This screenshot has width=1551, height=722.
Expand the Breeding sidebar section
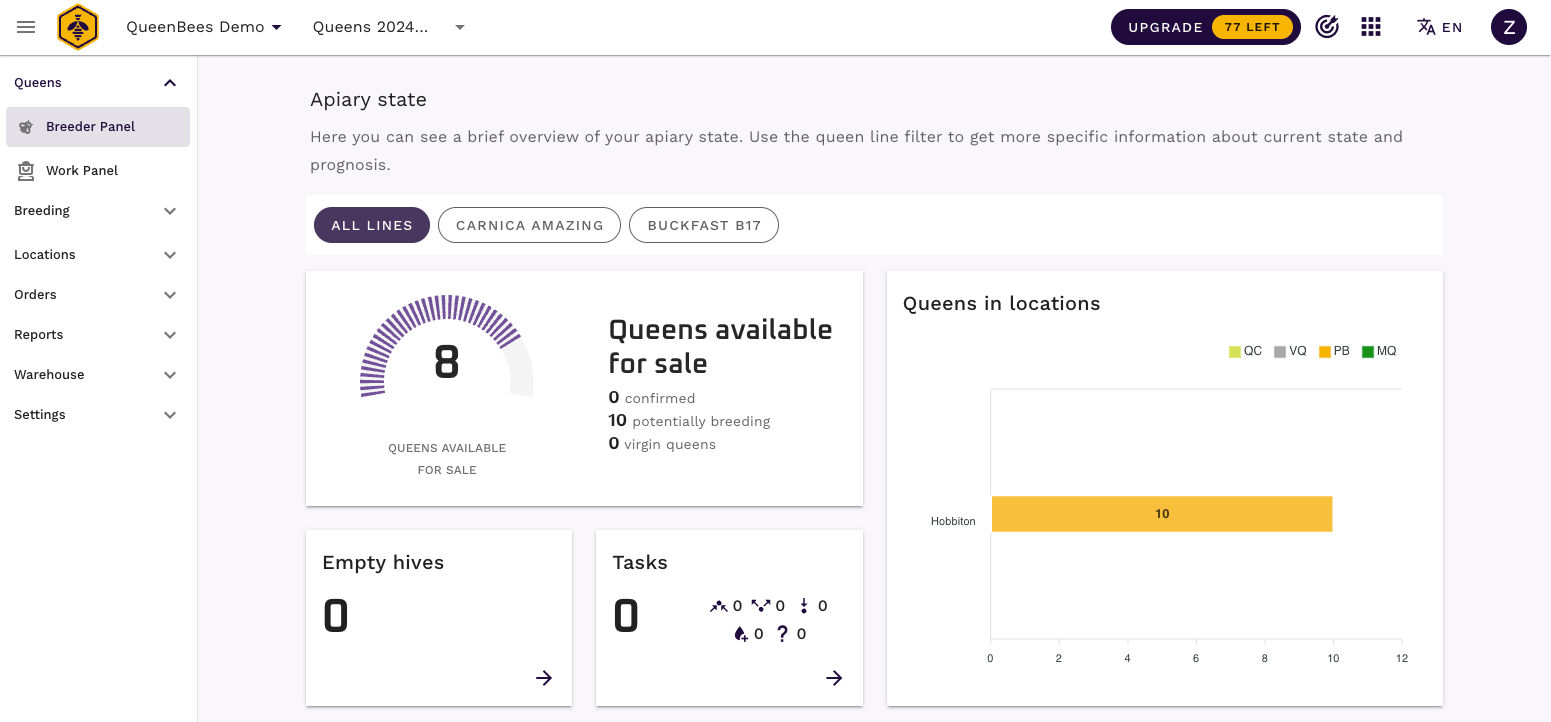coord(95,211)
